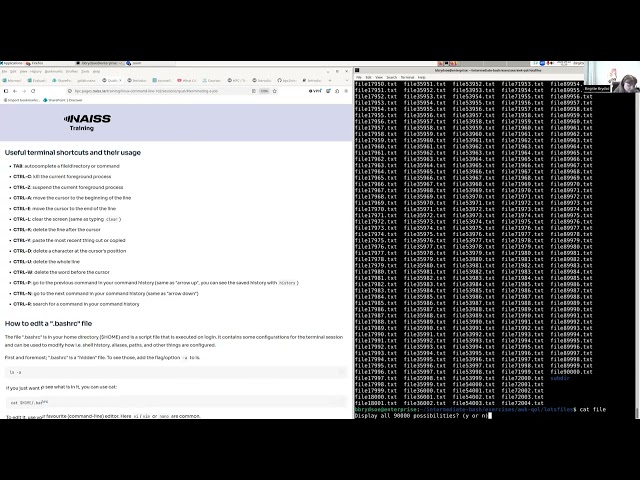Click the CTRL-R list item text
Screen dimensions: 640x480
[x=76, y=304]
